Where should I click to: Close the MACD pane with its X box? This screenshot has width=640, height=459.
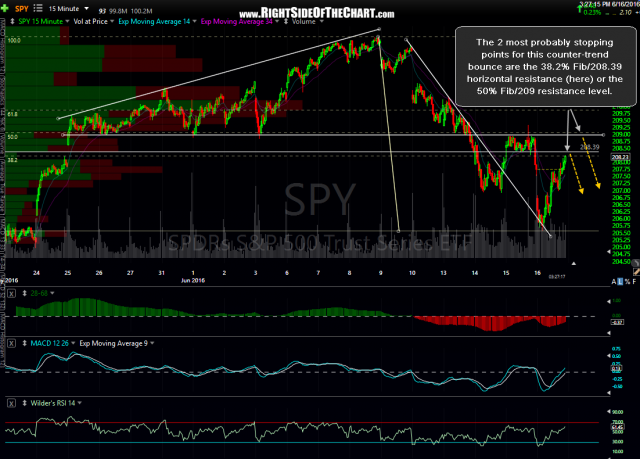click(11, 344)
